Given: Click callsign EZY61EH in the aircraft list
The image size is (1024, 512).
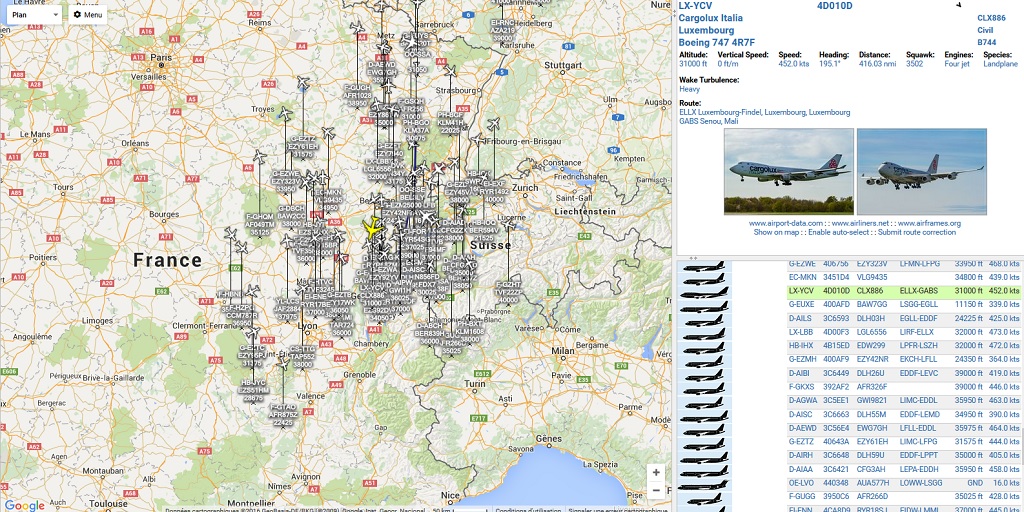Looking at the screenshot, I should [872, 441].
